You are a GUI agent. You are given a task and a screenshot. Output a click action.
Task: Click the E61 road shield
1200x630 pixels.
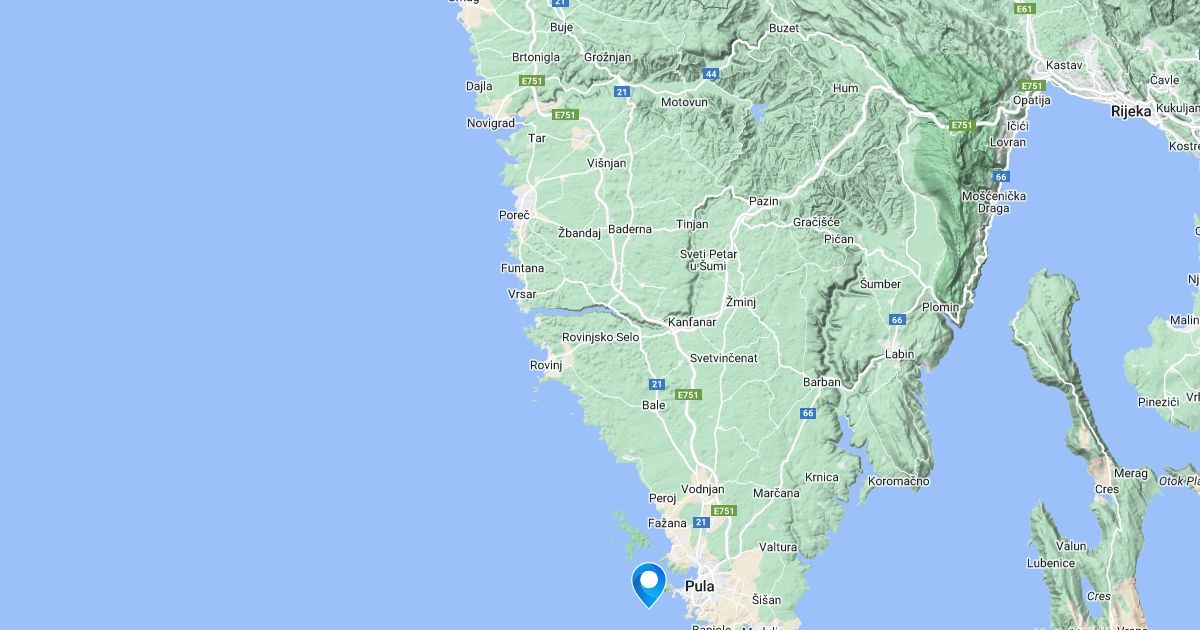pyautogui.click(x=1023, y=9)
